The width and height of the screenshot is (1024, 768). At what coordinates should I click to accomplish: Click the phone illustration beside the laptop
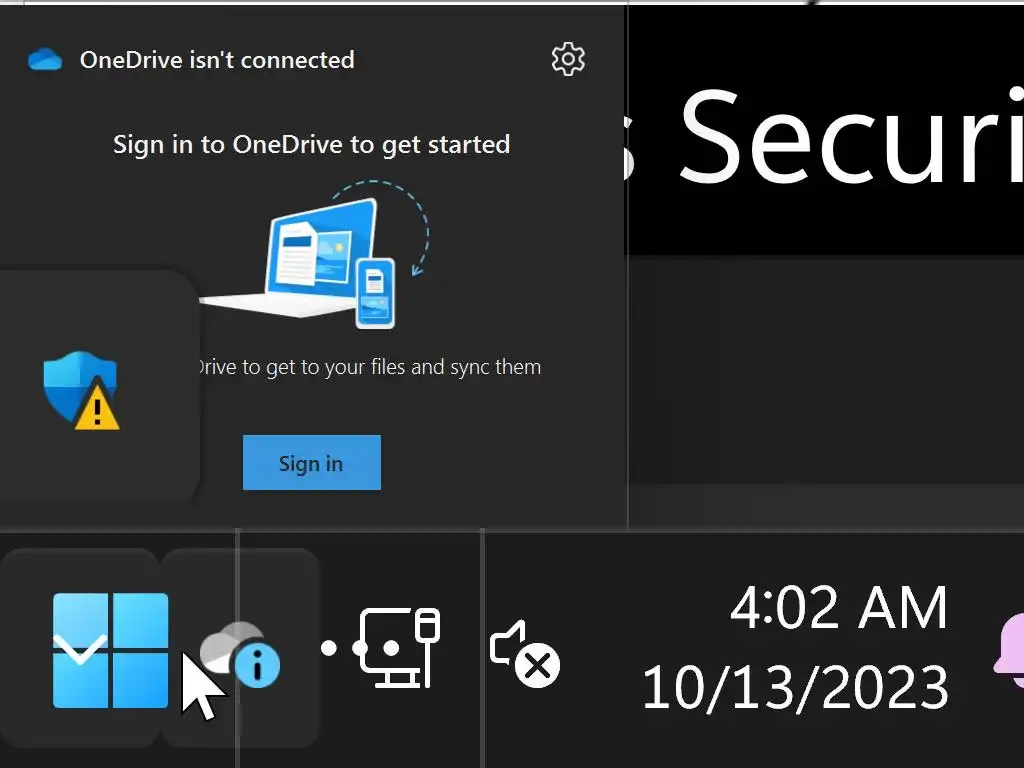pos(375,292)
